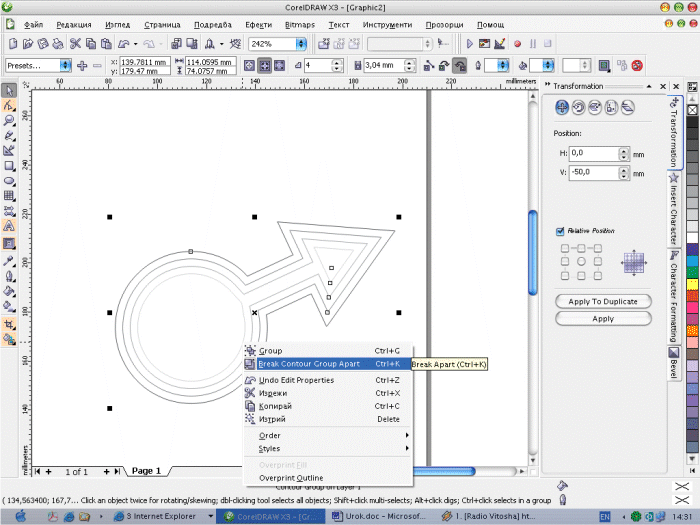Image resolution: width=700 pixels, height=525 pixels.
Task: Switch to the Insert Character docker tab
Action: click(673, 208)
